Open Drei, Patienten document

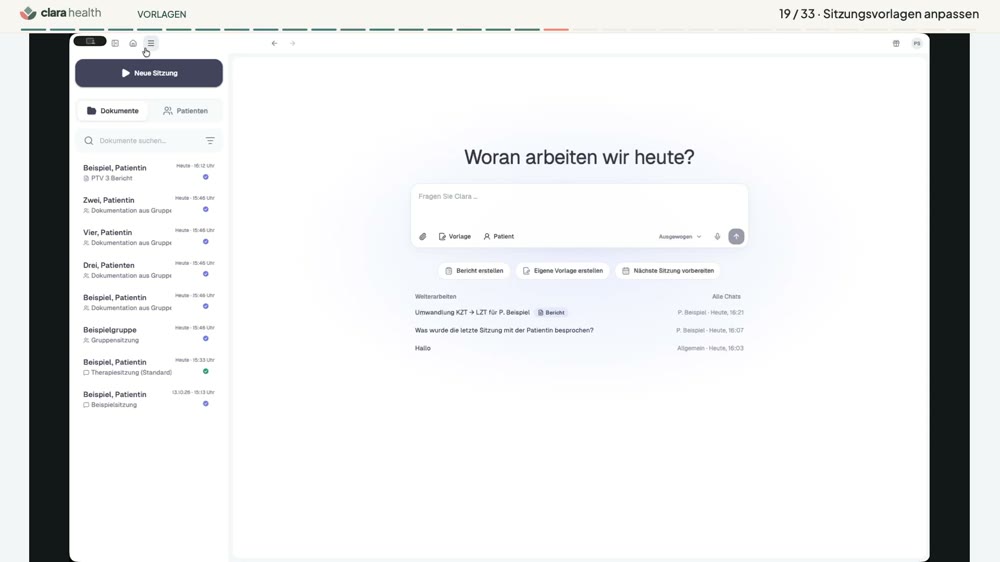[x=149, y=270]
